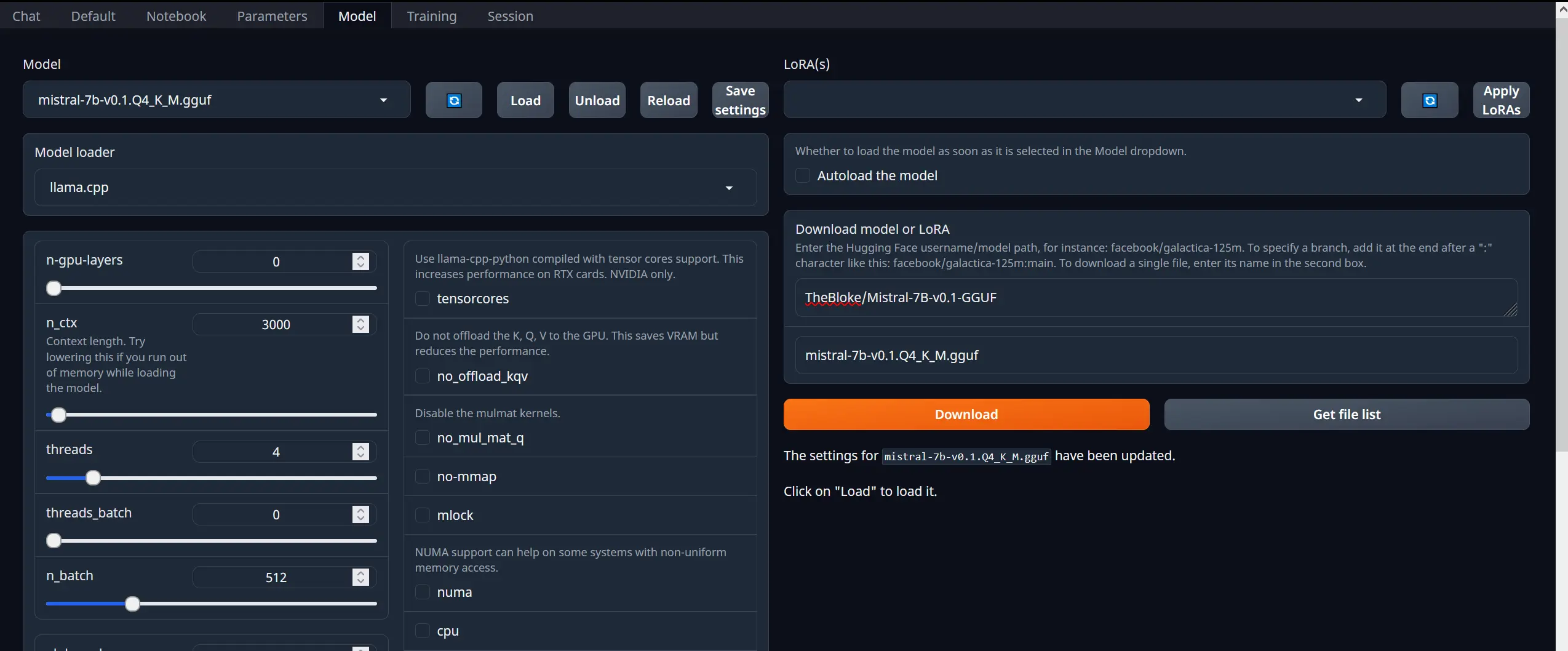Click the TheBloke/Mistral-7B-v0.1-GGUF model path field
Image resolution: width=1568 pixels, height=651 pixels.
1156,298
